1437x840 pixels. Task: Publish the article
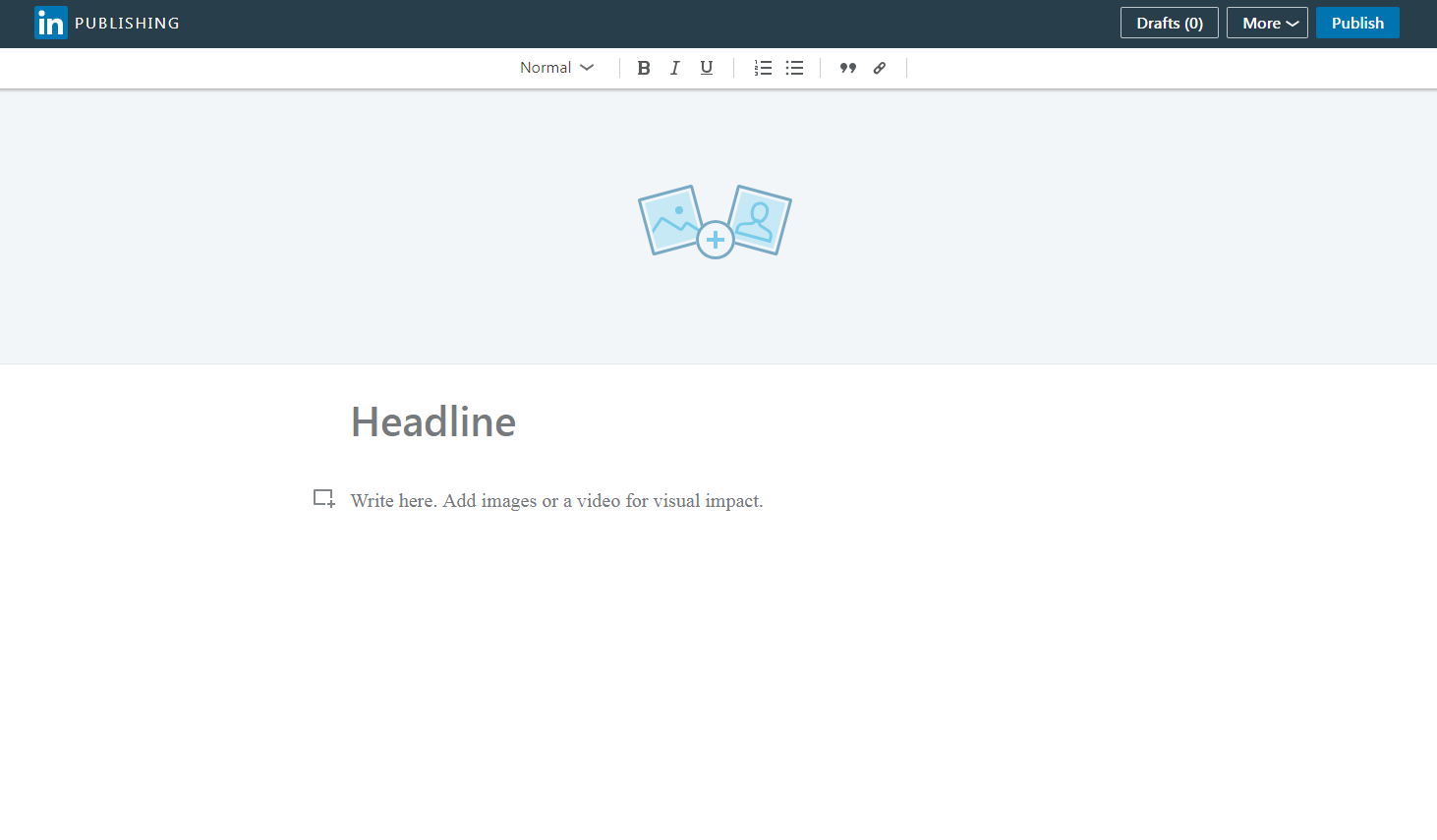[1357, 23]
